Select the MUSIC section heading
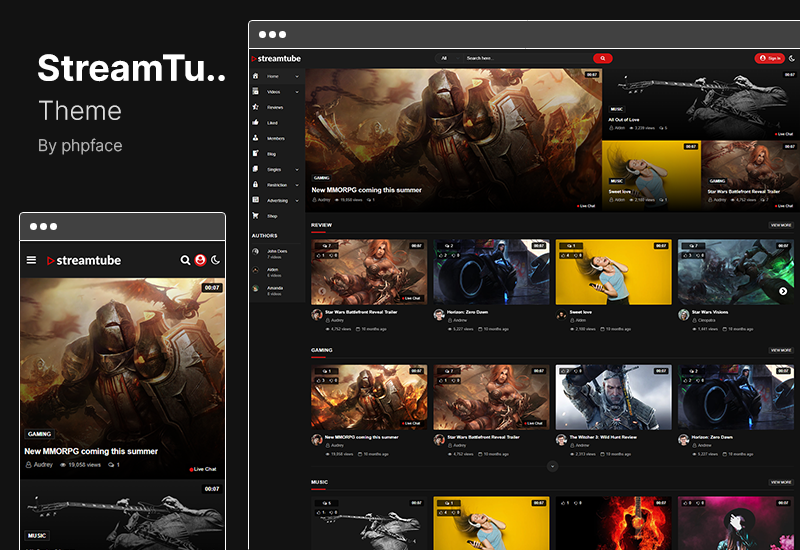This screenshot has width=800, height=550. (x=319, y=482)
